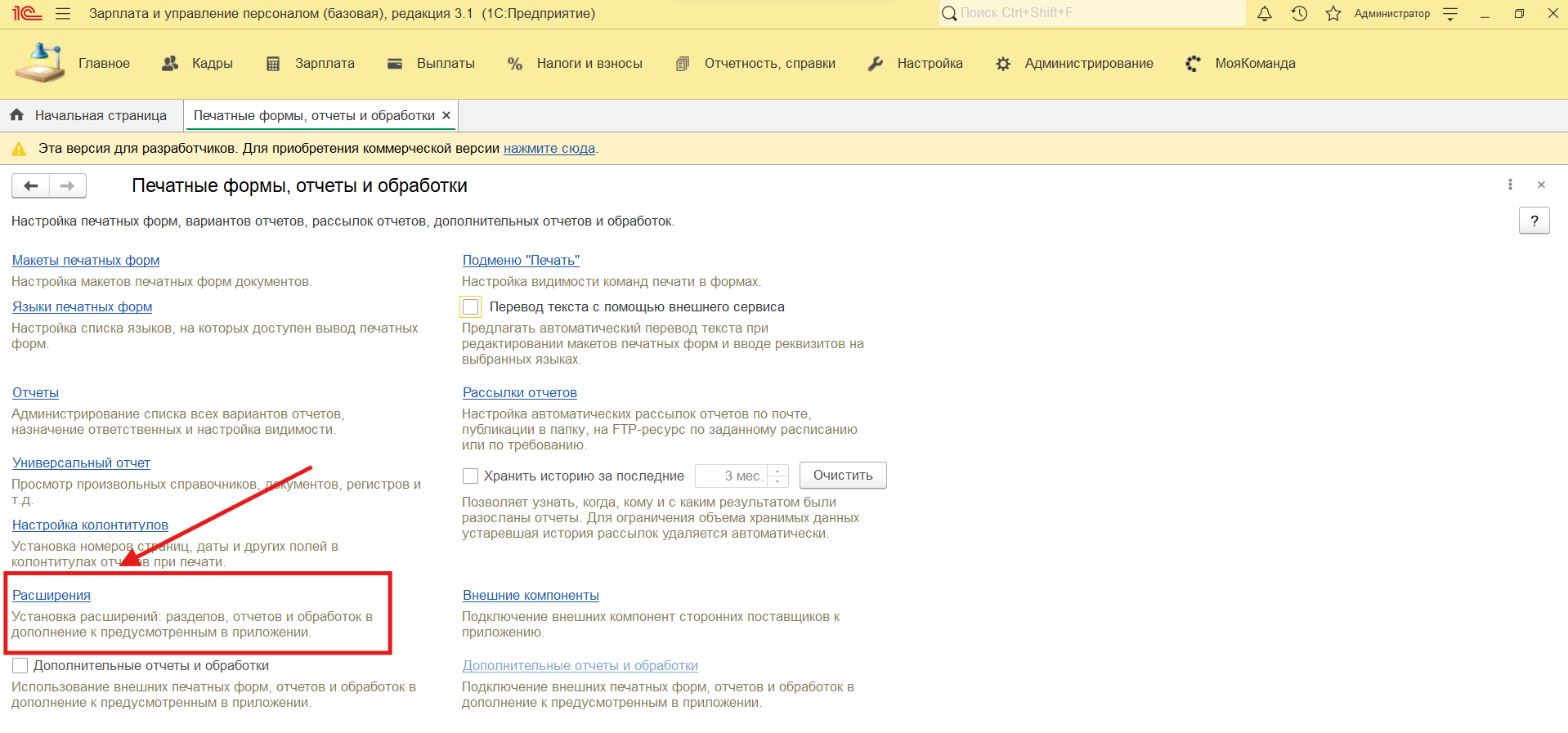The width and height of the screenshot is (1568, 733).
Task: Open the Администрирование section menu
Action: [1088, 64]
